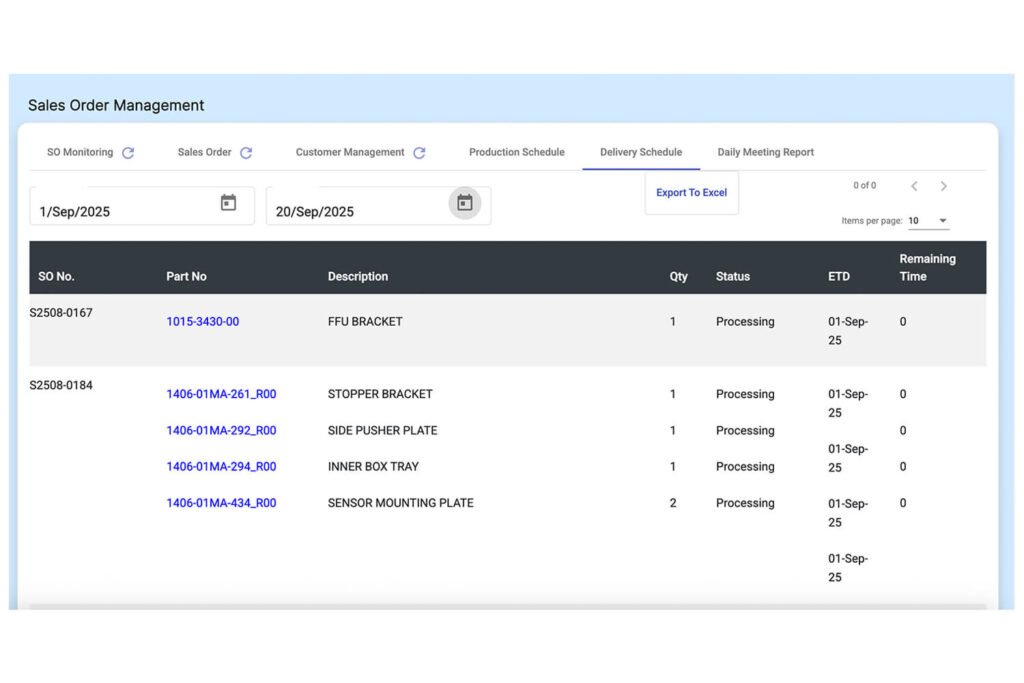Screen dimensions: 1024x683
Task: Switch to Production Schedule tab
Action: 516,152
